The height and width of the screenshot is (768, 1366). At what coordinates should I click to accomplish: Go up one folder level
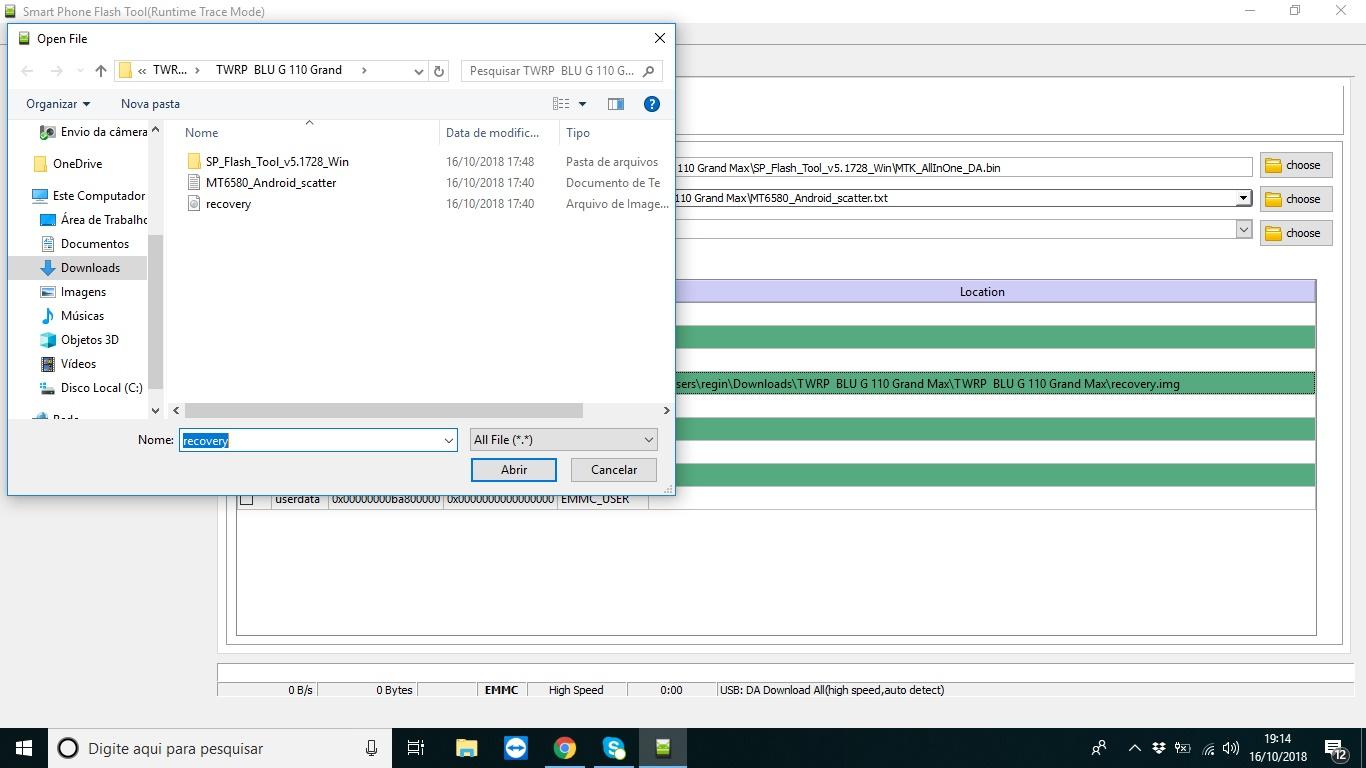point(100,70)
